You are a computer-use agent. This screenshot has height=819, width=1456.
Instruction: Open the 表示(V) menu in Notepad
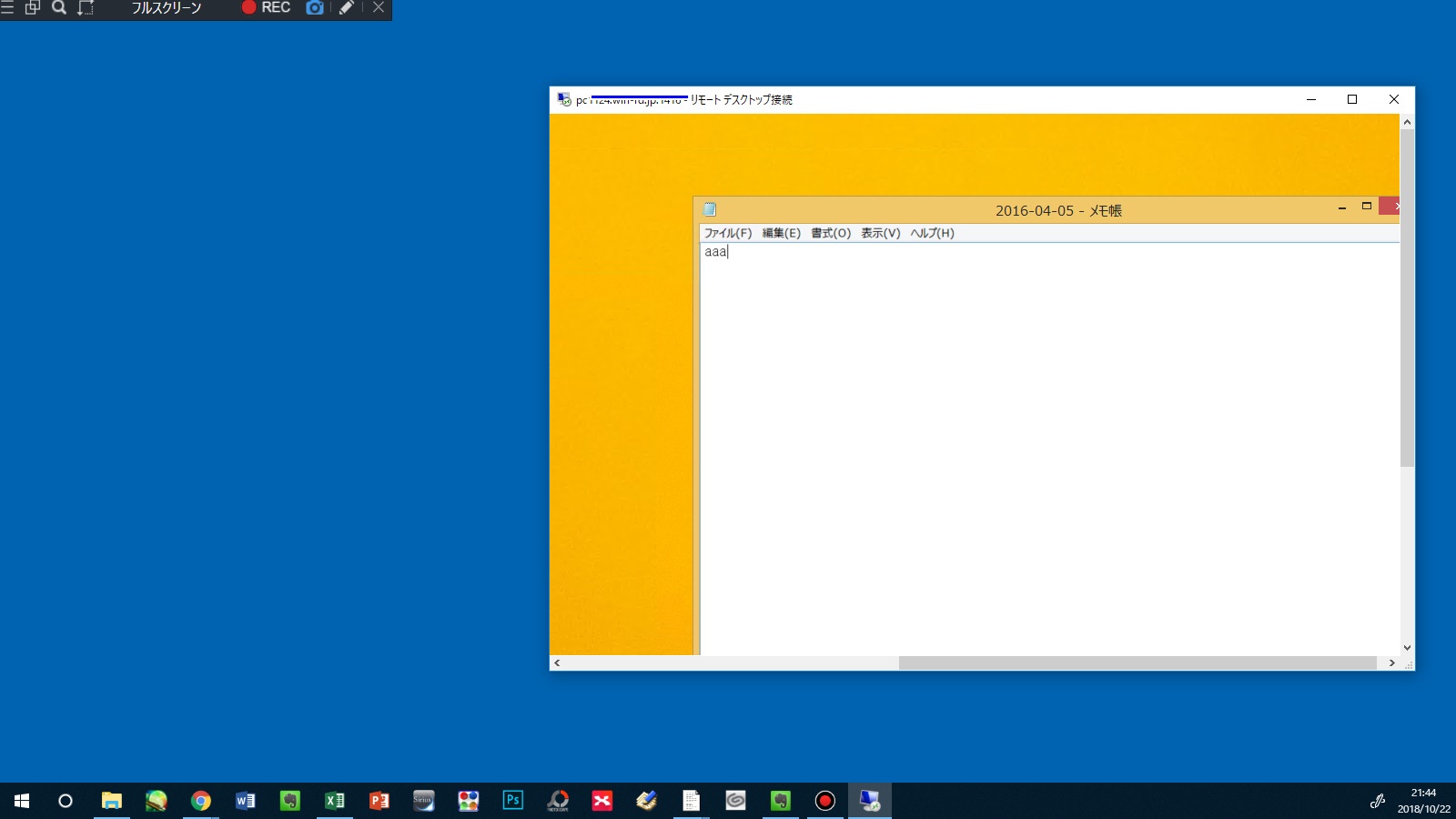click(x=880, y=233)
